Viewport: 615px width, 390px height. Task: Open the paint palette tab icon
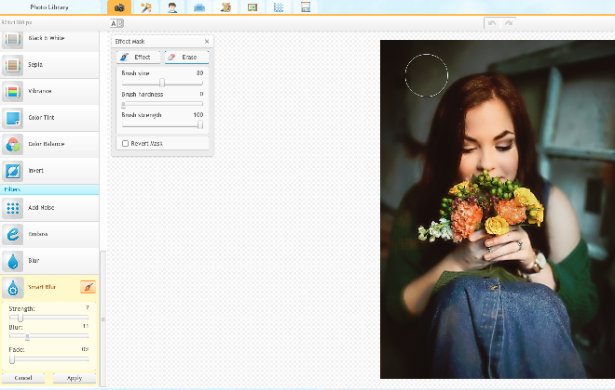pos(226,7)
